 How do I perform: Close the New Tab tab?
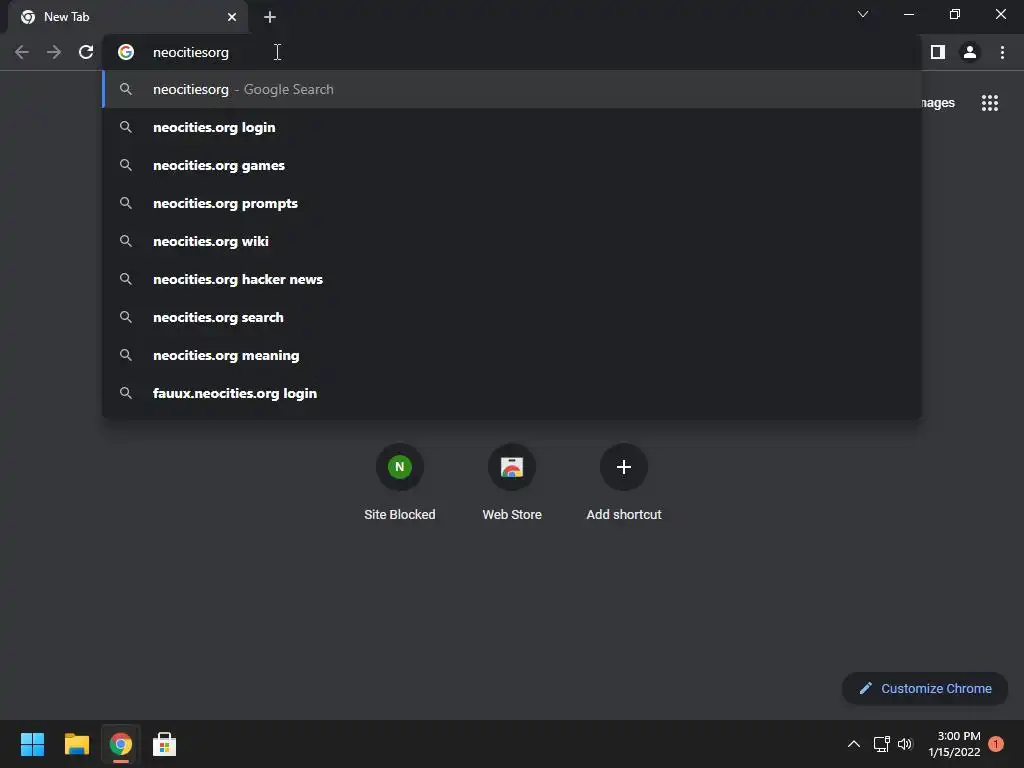(x=232, y=17)
